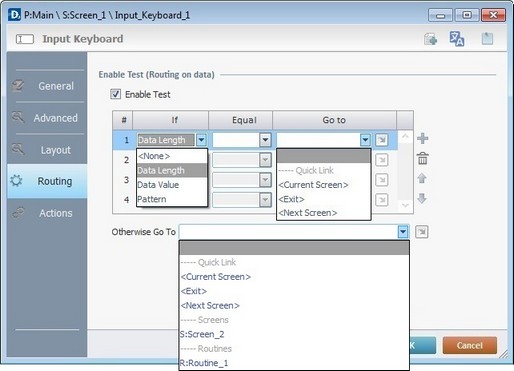Click the Equal column header
Screen dimensions: 514x371
(241, 120)
